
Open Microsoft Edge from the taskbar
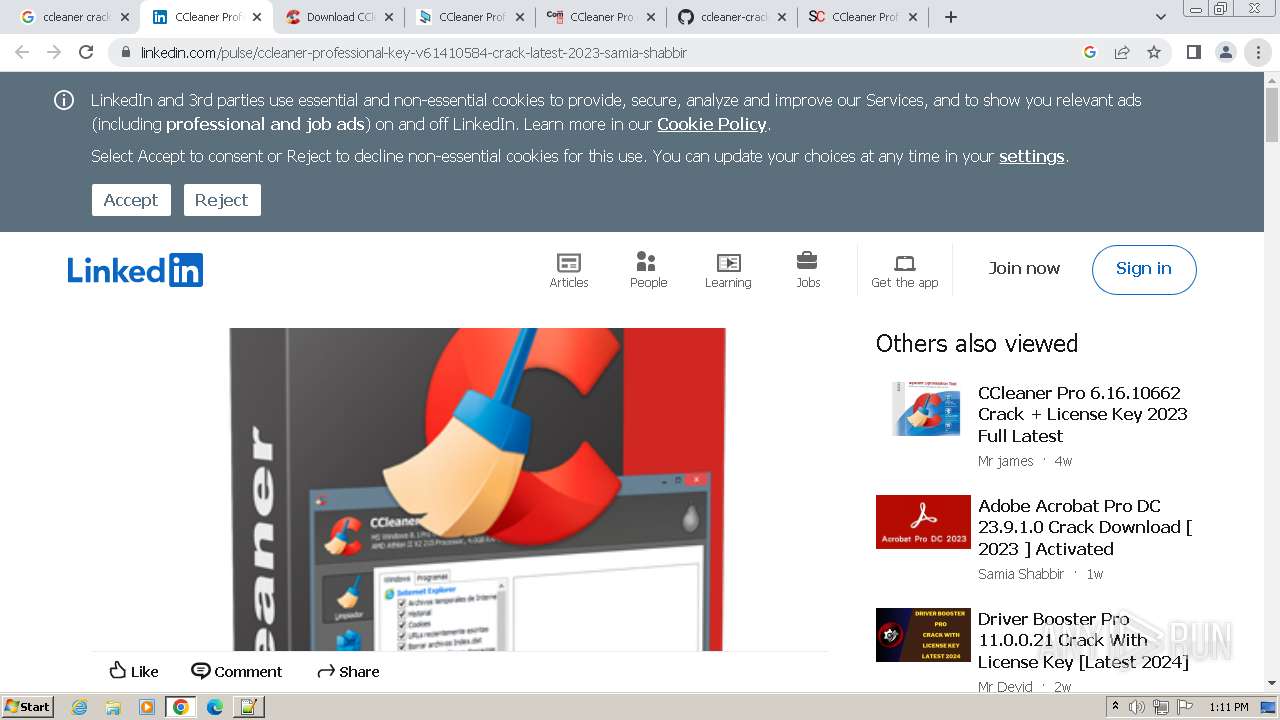[214, 707]
